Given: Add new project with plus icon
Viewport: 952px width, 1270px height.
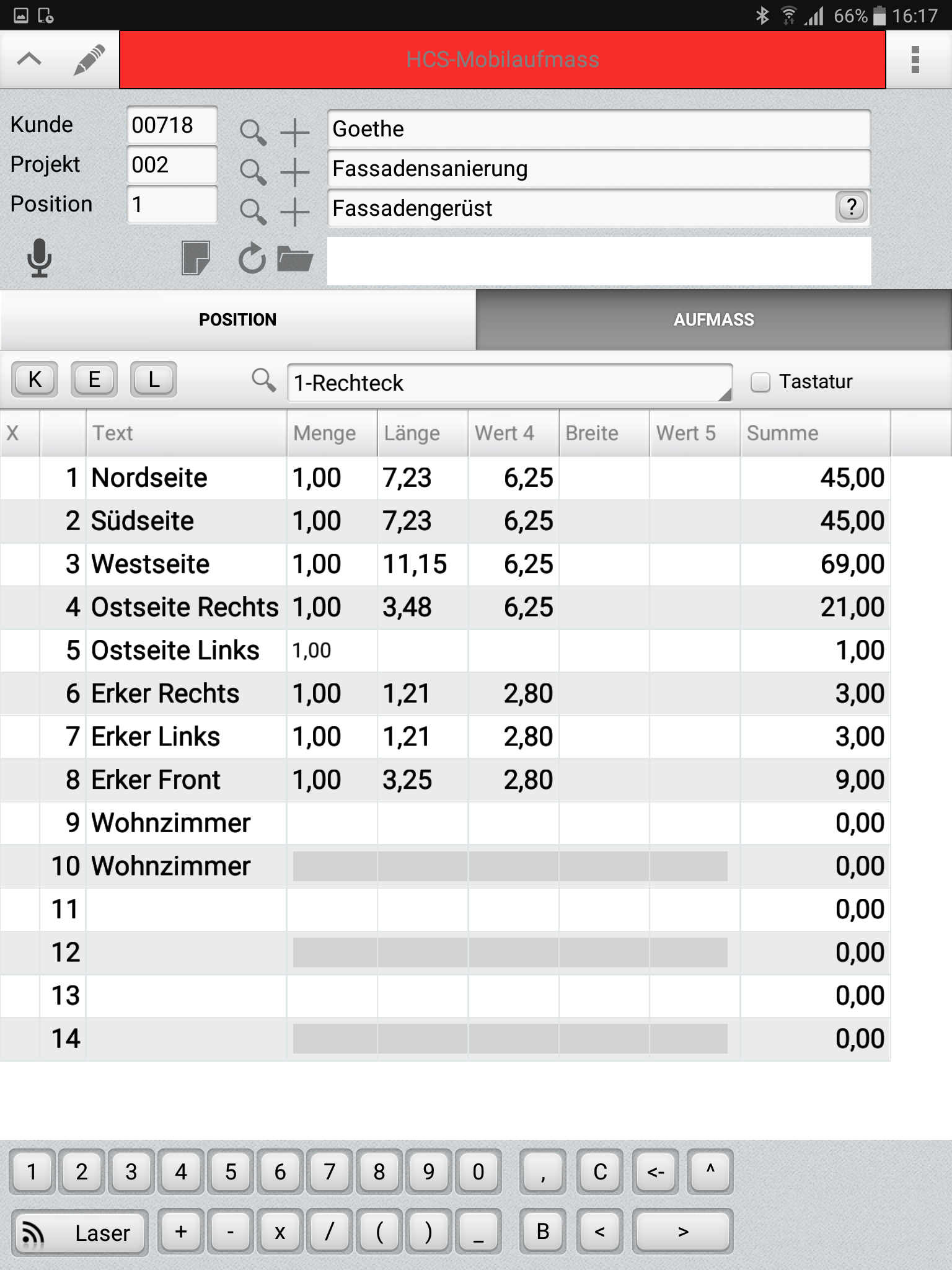Looking at the screenshot, I should point(295,172).
